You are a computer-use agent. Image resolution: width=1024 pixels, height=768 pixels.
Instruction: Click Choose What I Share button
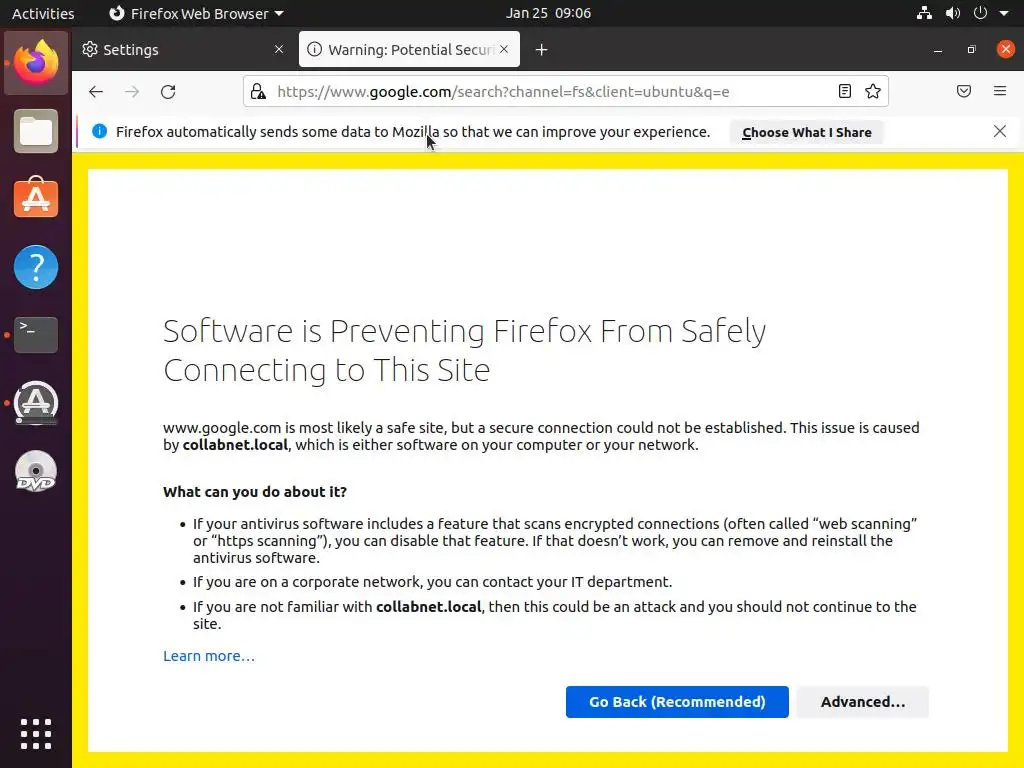[x=806, y=132]
